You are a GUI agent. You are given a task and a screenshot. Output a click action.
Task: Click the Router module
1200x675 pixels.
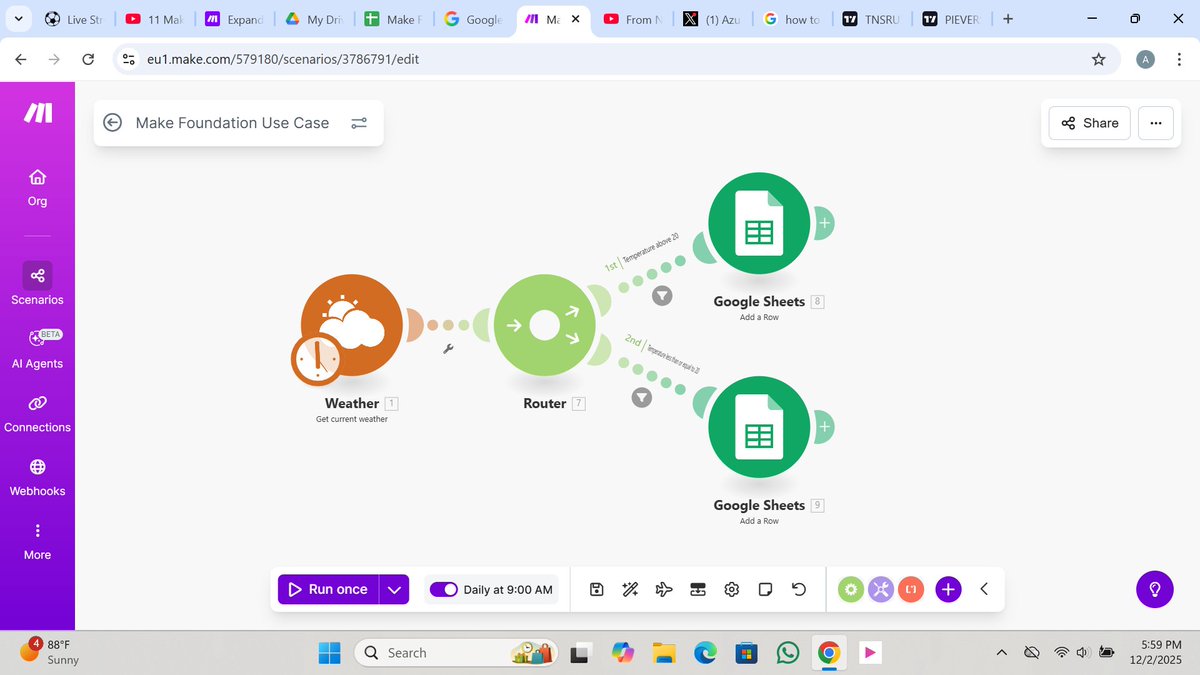(545, 326)
